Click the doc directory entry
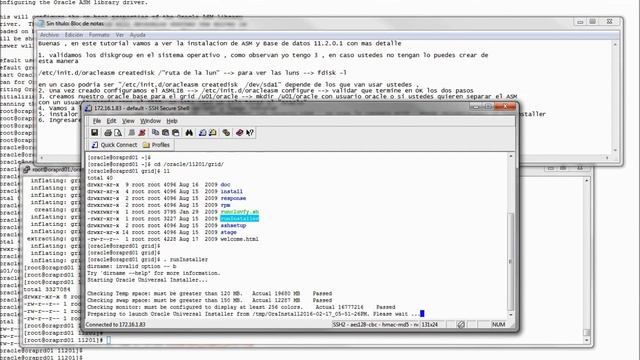This screenshot has width=640, height=360. pos(225,184)
